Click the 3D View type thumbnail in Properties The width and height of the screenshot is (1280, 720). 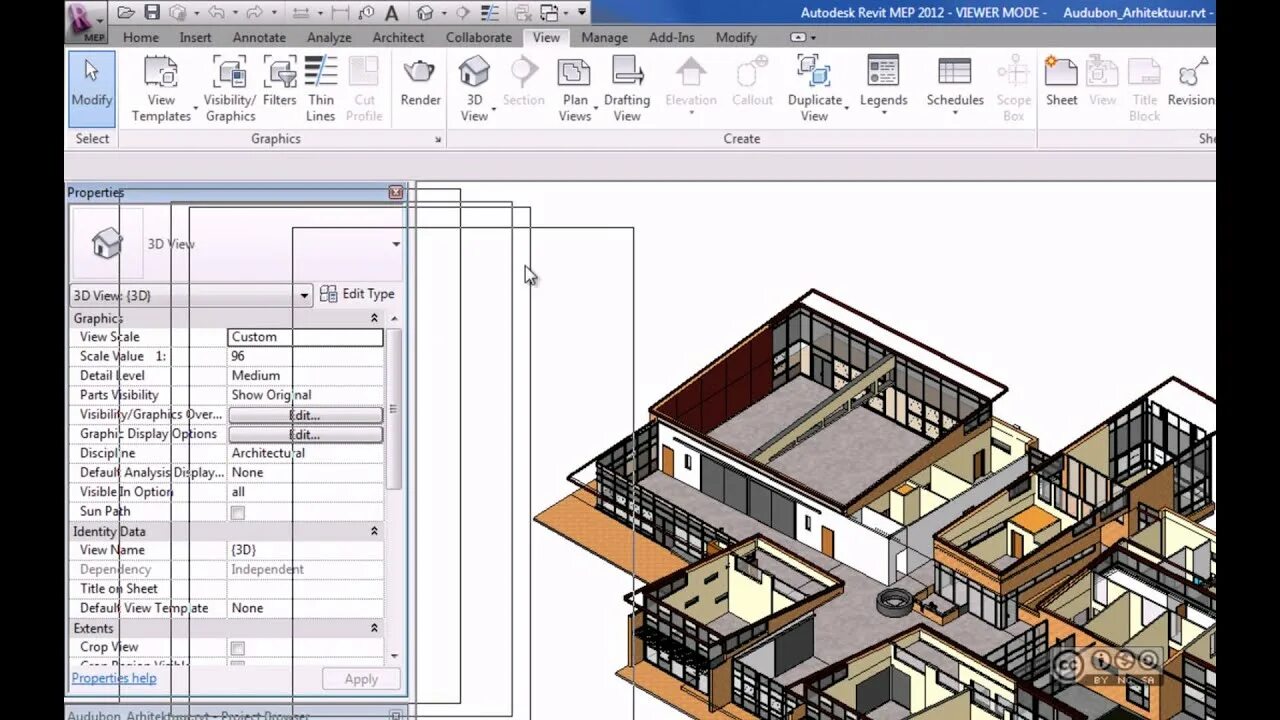[107, 243]
